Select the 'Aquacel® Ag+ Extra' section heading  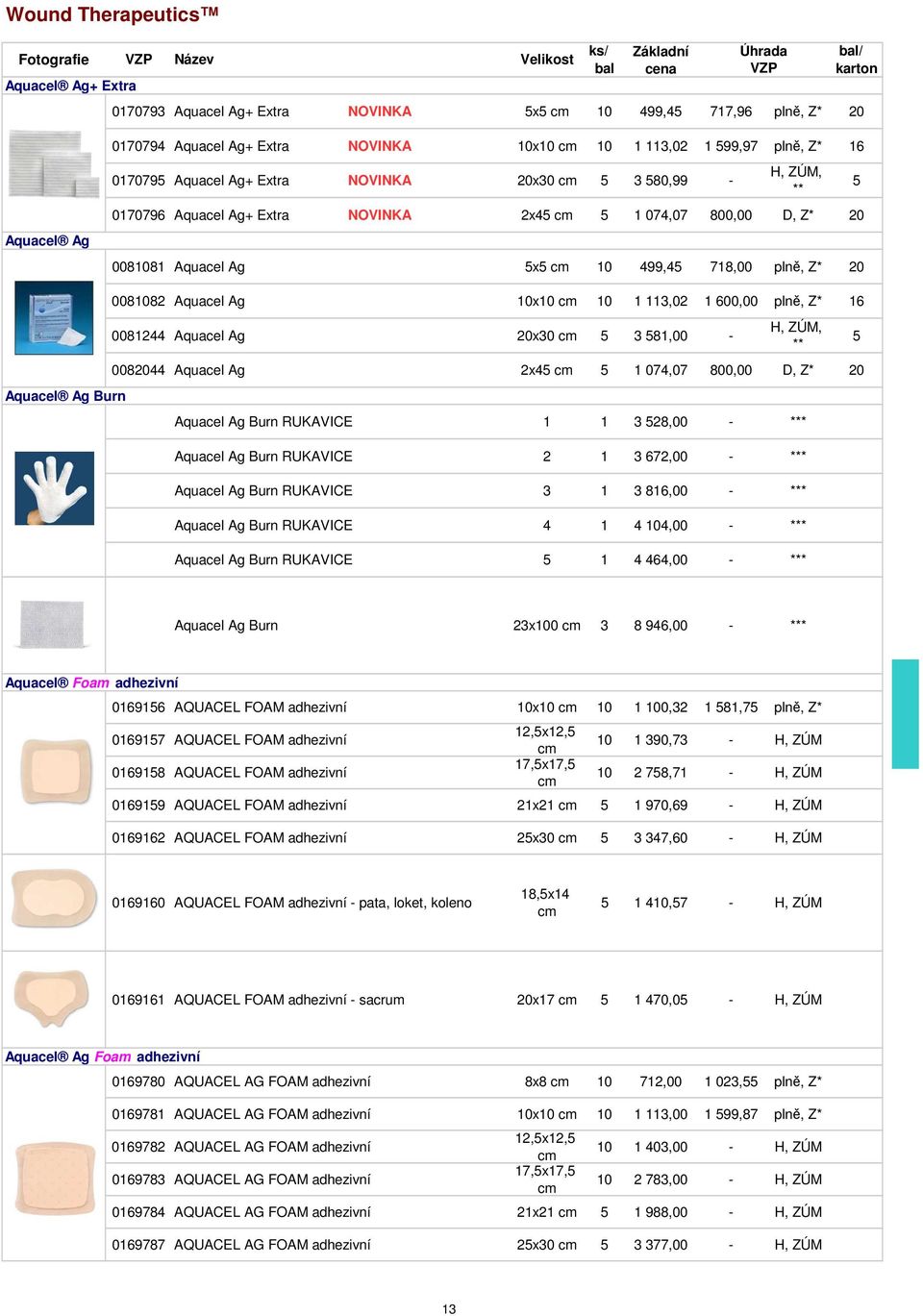(x=70, y=86)
